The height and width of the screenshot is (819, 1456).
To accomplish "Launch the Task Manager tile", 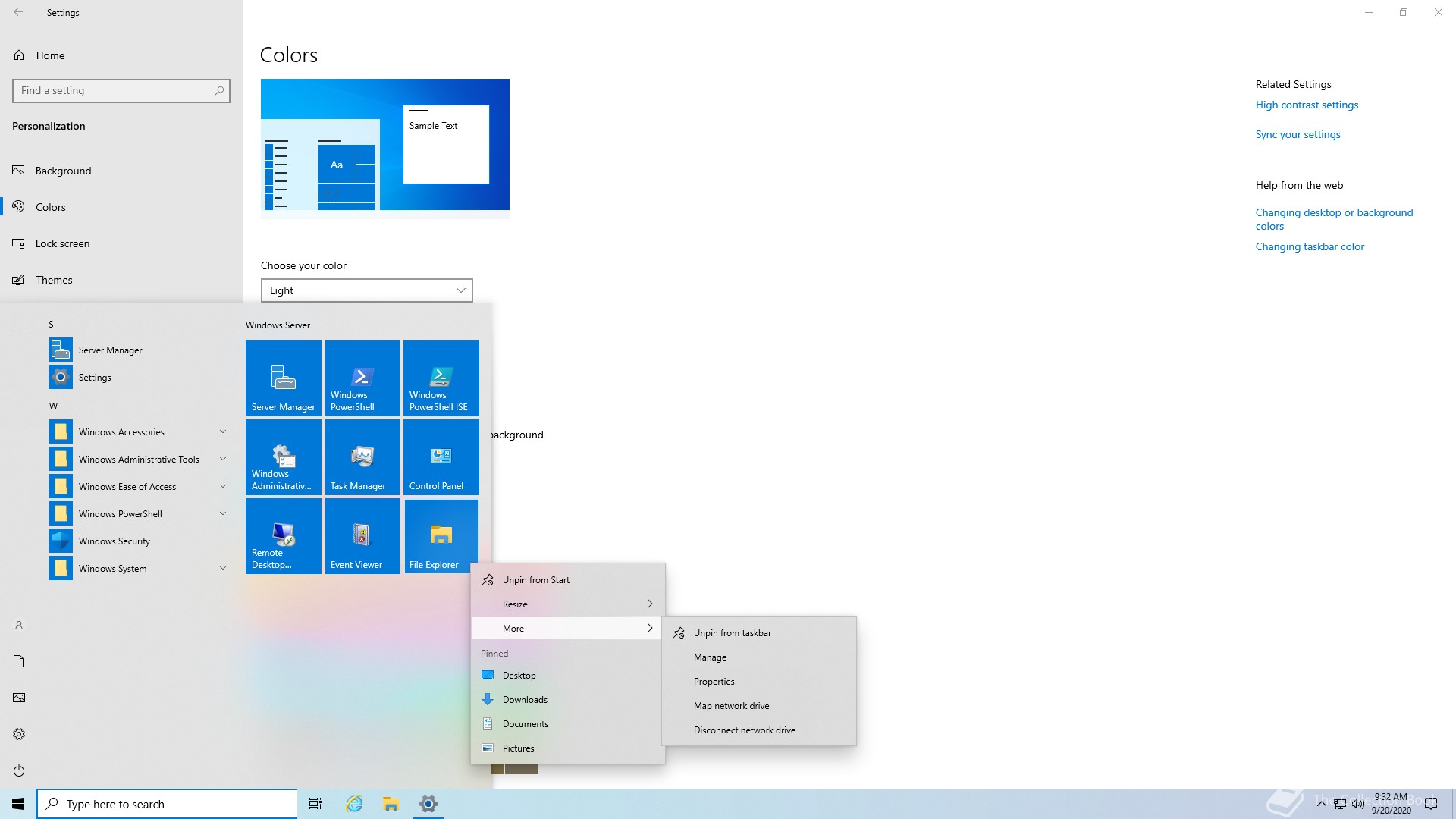I will click(x=362, y=457).
